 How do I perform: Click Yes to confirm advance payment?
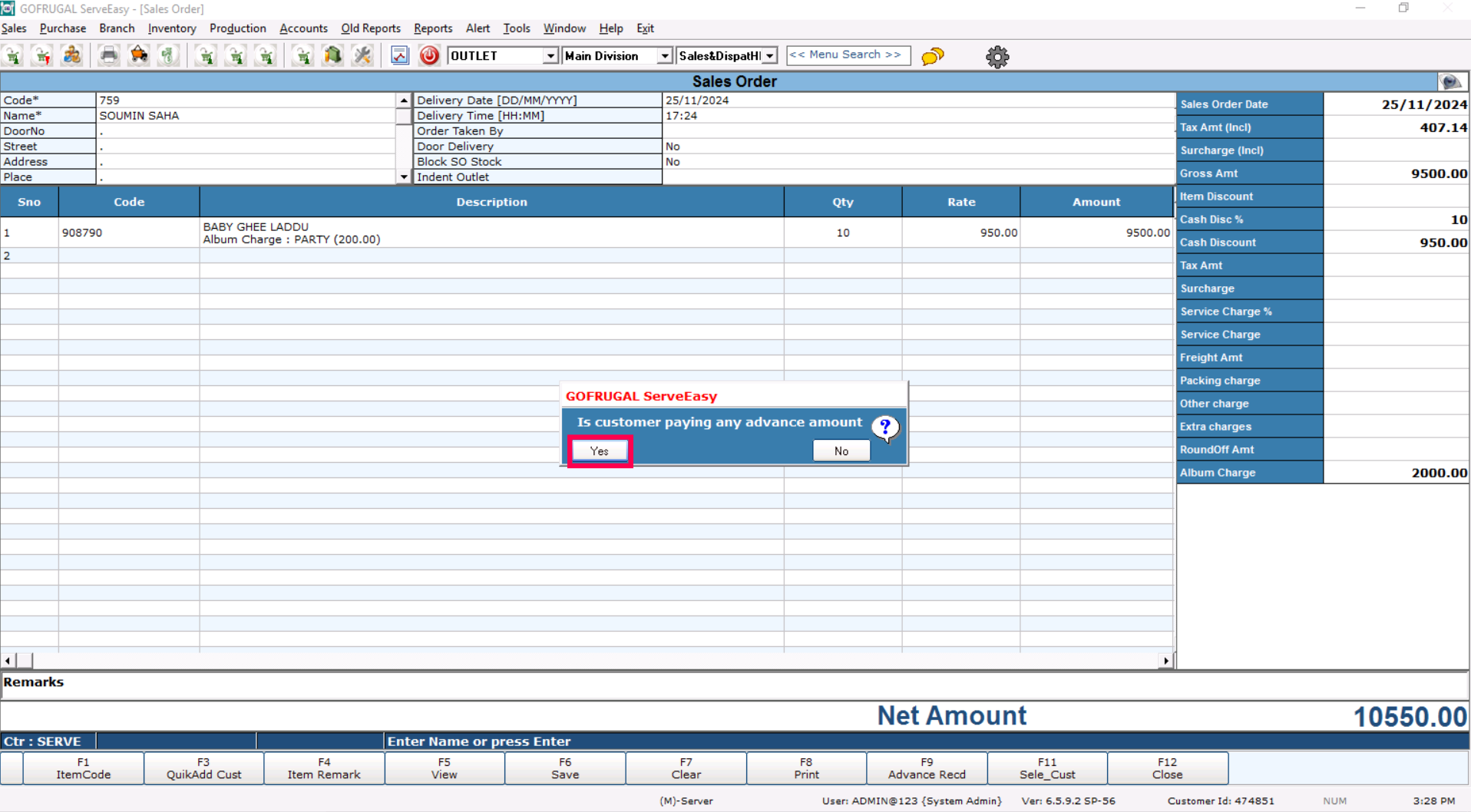tap(600, 451)
